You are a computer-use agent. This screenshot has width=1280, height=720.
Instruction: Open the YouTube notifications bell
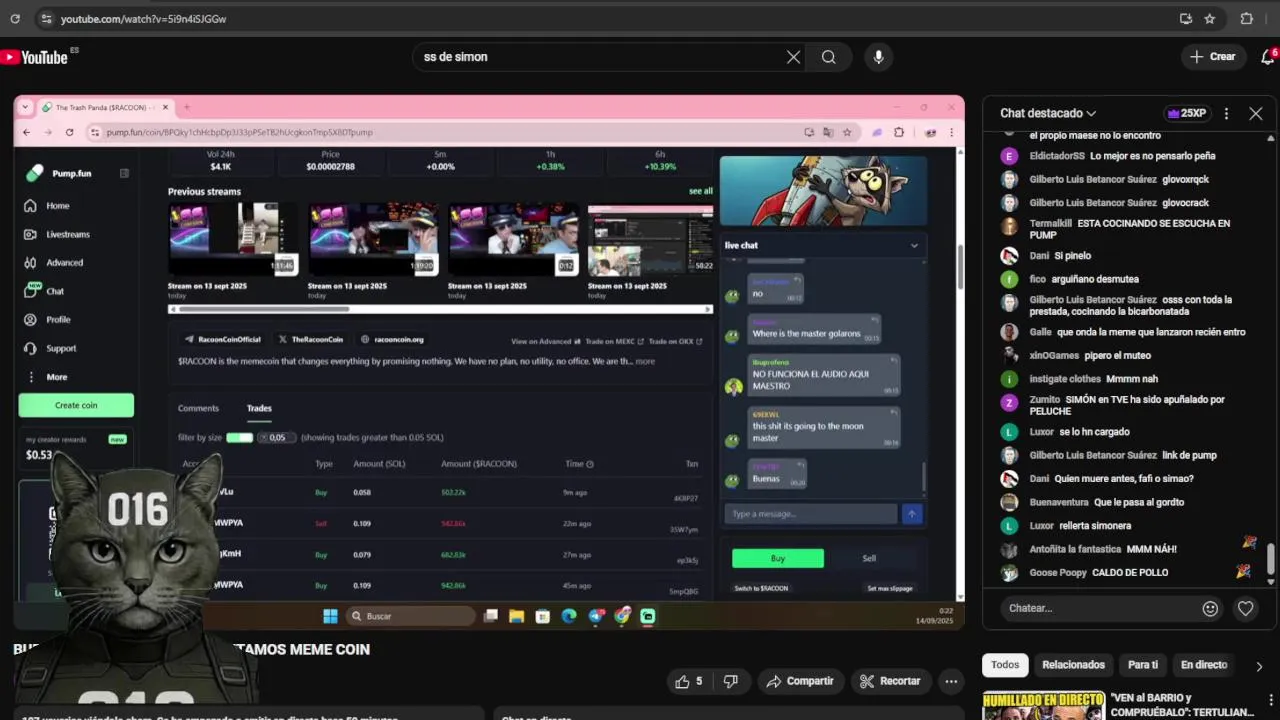pyautogui.click(x=1268, y=56)
